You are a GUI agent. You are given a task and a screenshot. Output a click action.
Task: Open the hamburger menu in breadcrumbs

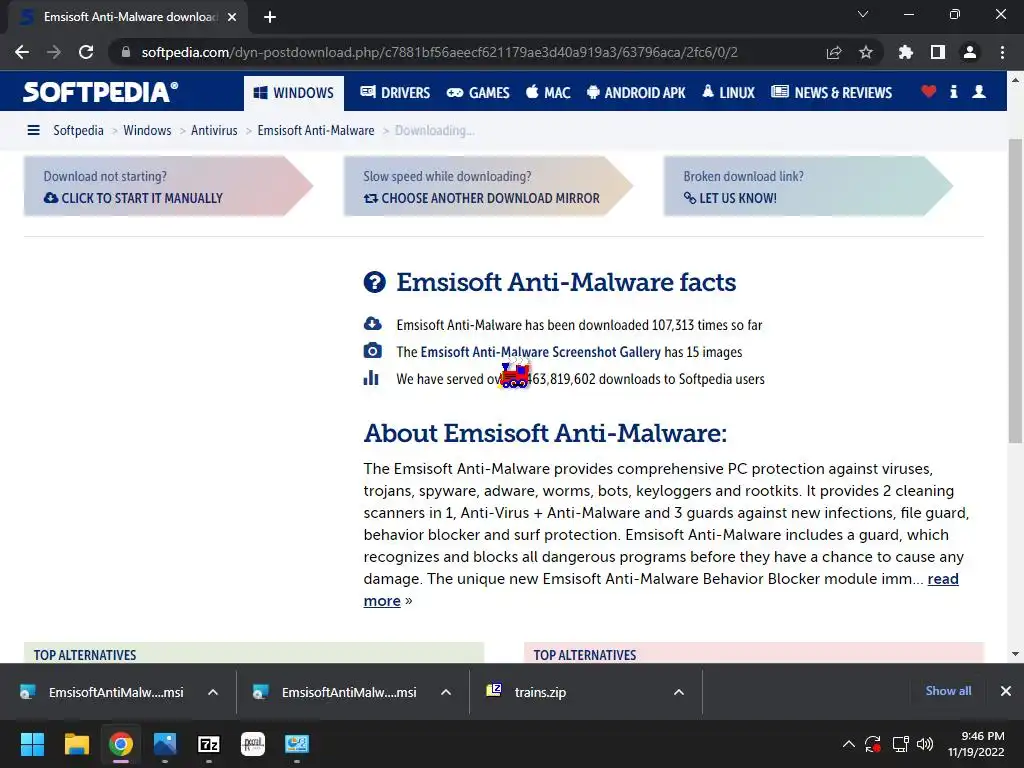coord(33,131)
